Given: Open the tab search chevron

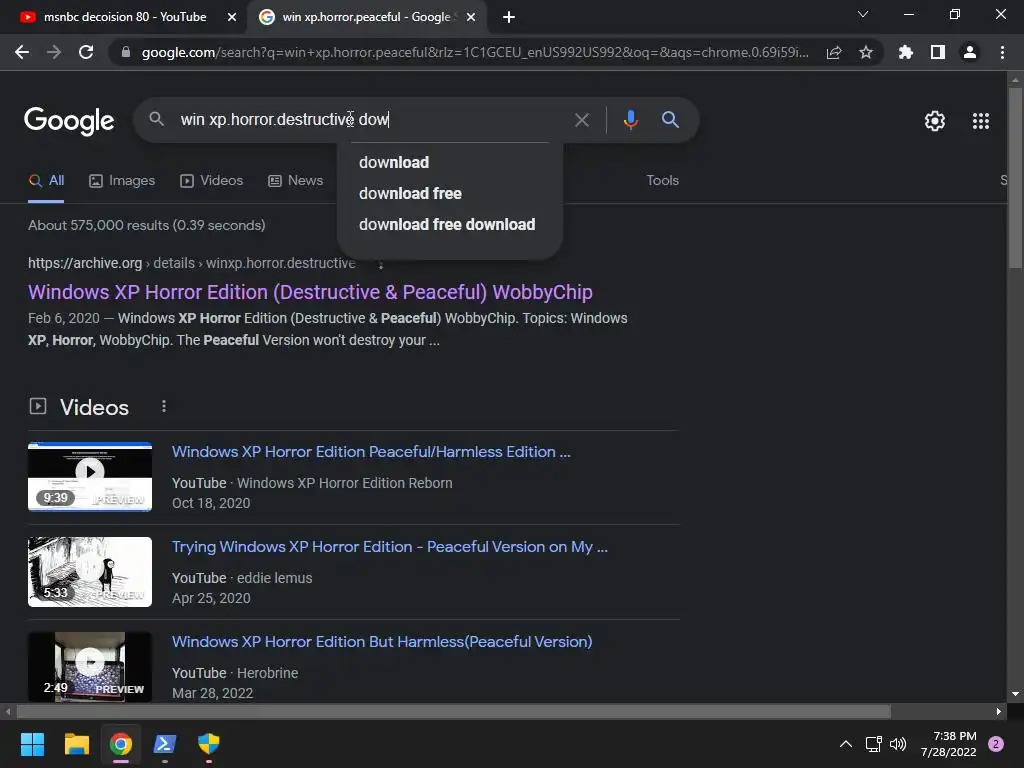Looking at the screenshot, I should tap(863, 14).
